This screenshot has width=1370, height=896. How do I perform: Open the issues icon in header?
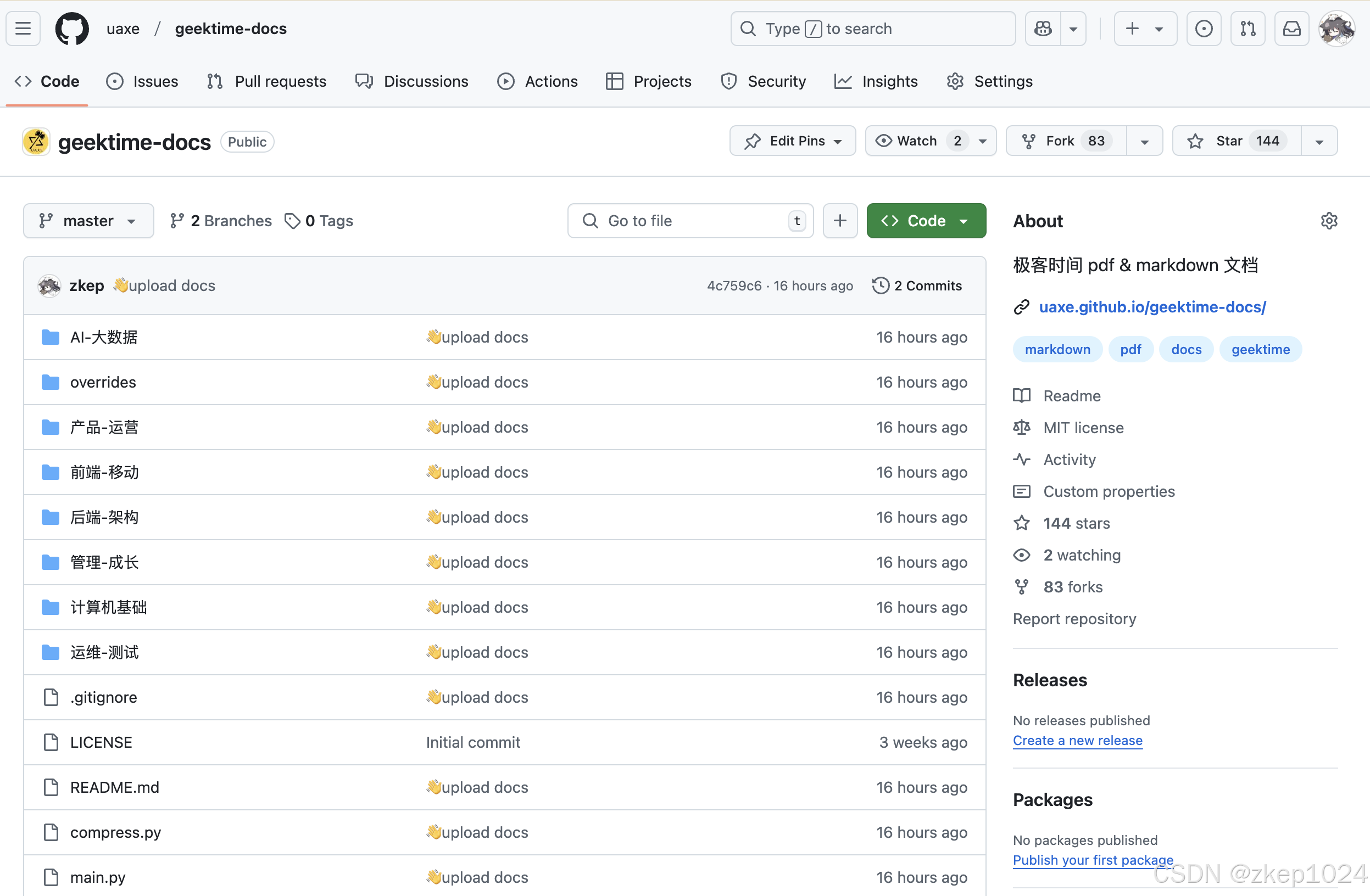pyautogui.click(x=1203, y=28)
